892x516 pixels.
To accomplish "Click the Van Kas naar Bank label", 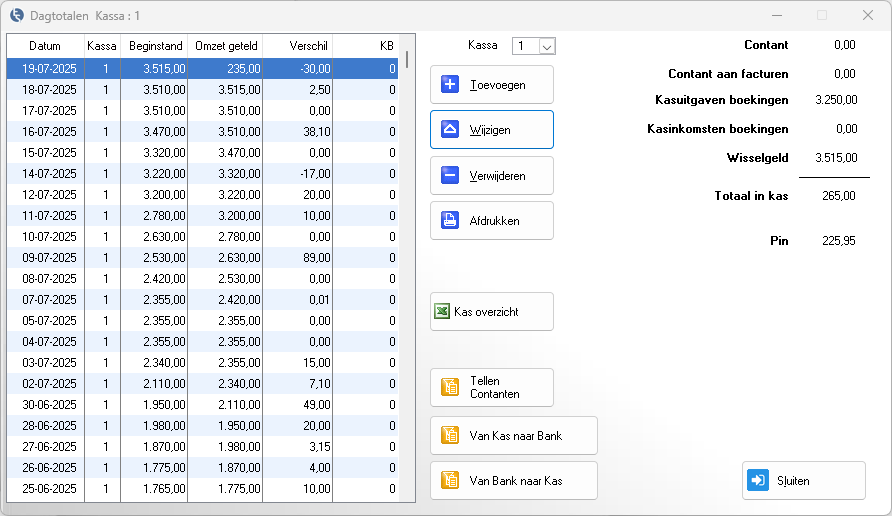I will (x=515, y=436).
